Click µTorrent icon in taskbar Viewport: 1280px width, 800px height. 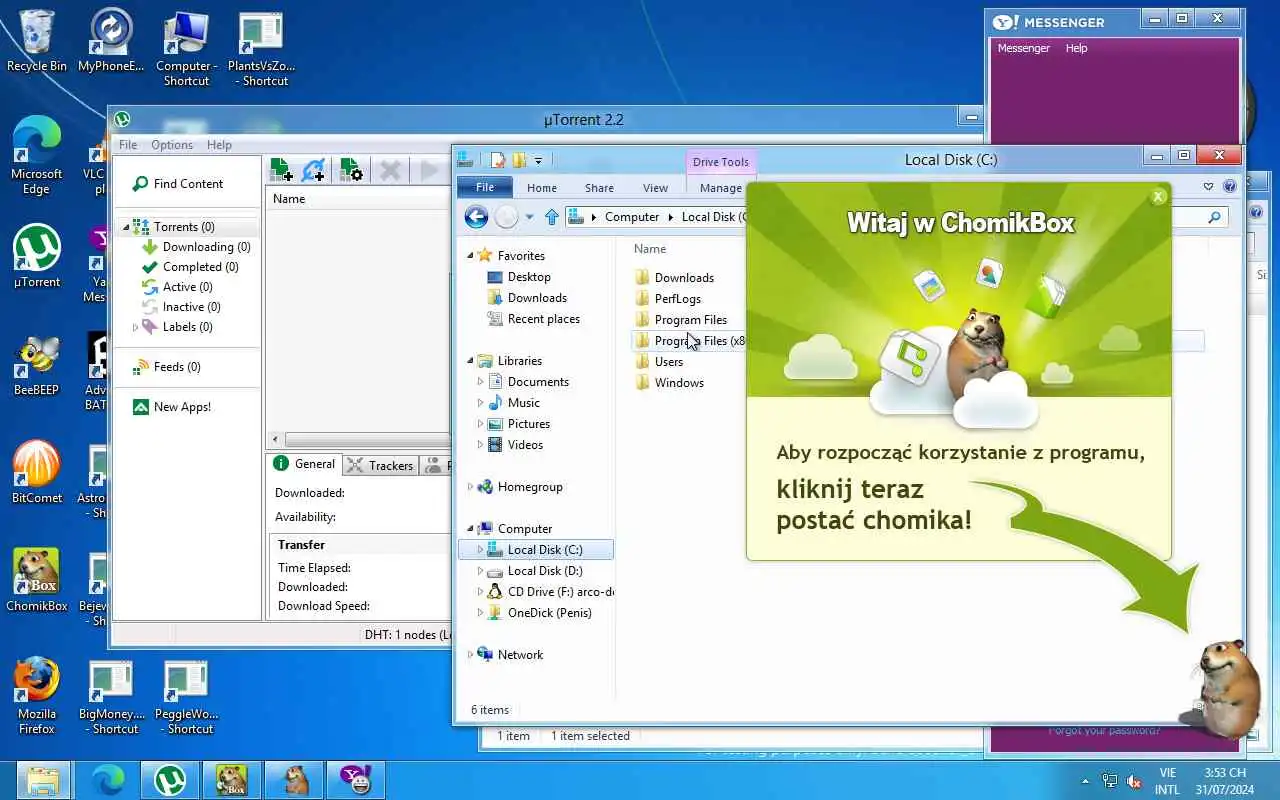tap(170, 780)
